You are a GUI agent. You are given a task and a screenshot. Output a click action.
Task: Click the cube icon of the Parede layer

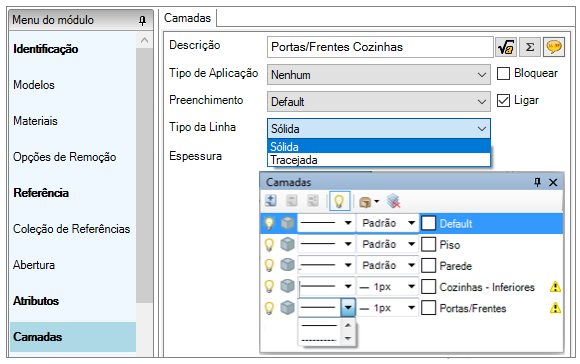[287, 265]
